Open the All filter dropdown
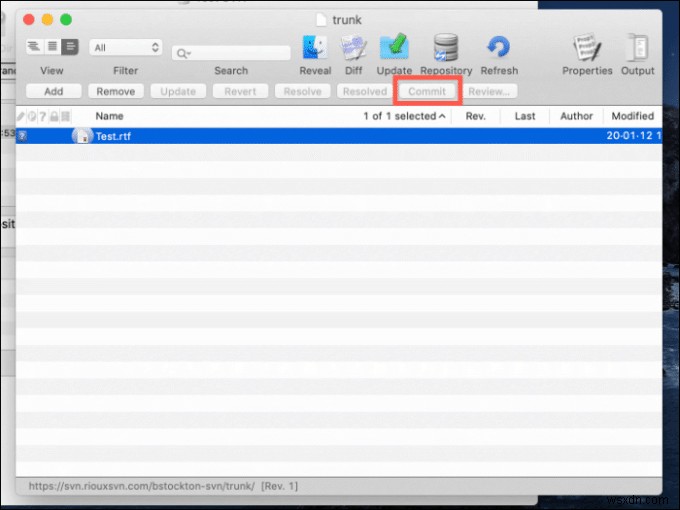This screenshot has height=510, width=680. coord(126,47)
